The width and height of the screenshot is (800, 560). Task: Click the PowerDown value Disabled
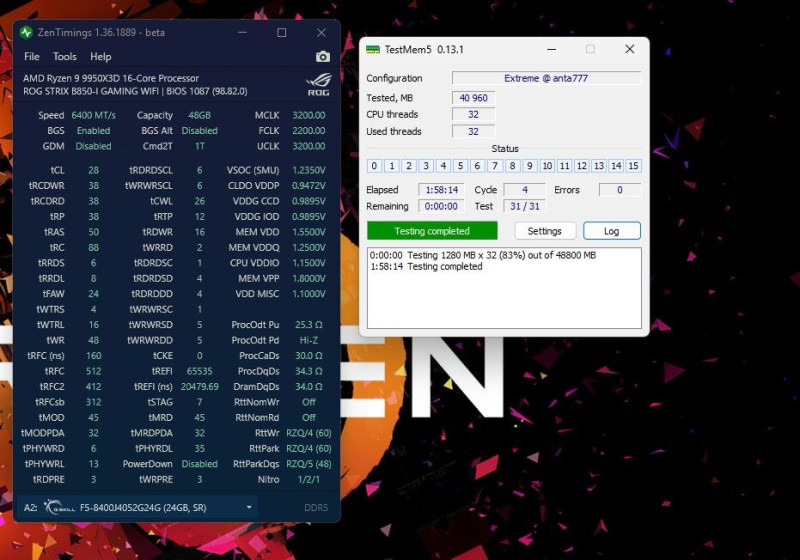point(199,464)
